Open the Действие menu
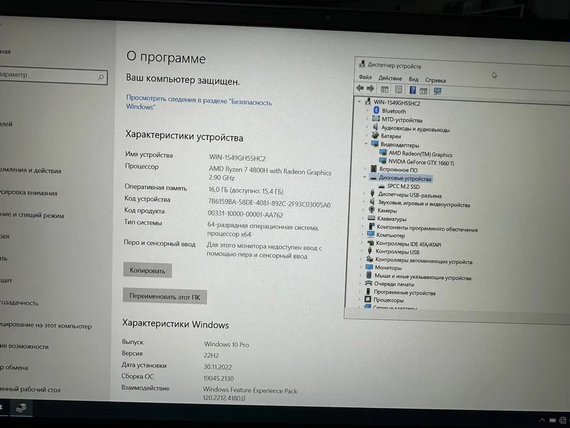Viewport: 570px width, 428px height. [390, 78]
